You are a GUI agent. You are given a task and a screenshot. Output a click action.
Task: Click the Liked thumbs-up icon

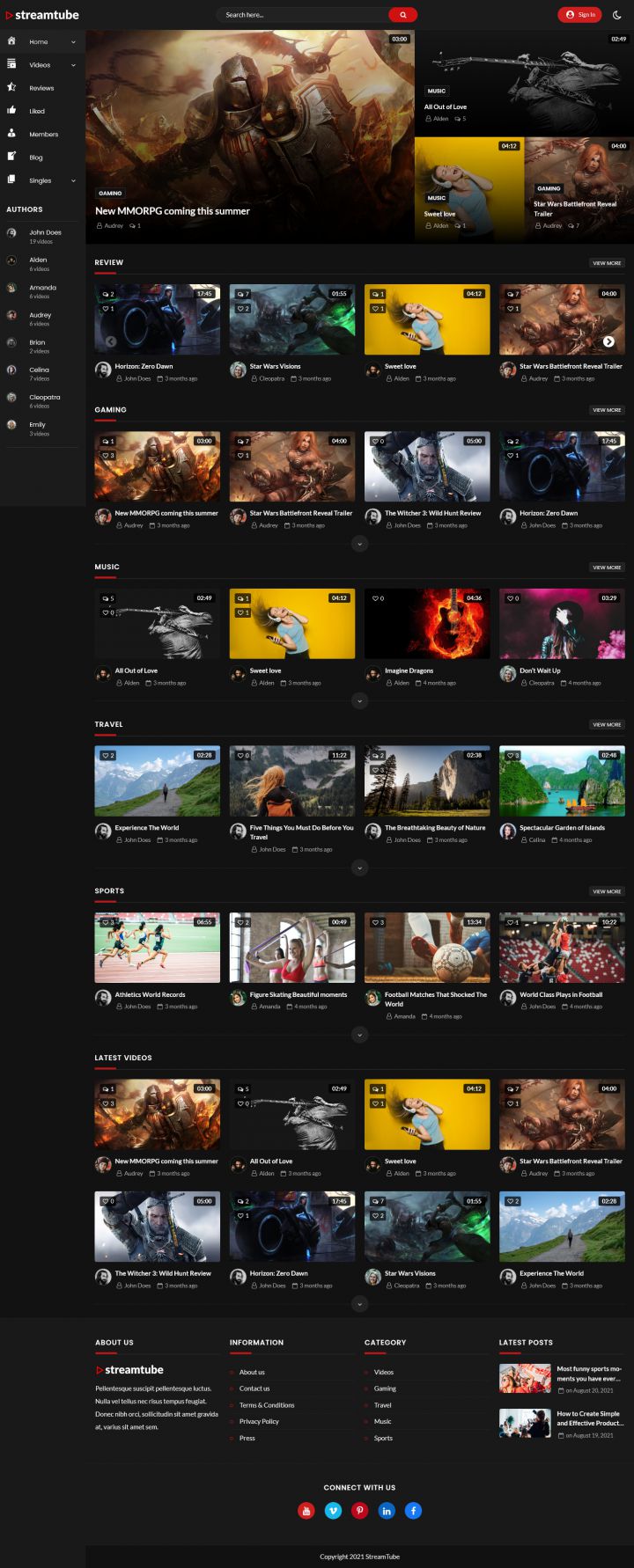[x=11, y=110]
